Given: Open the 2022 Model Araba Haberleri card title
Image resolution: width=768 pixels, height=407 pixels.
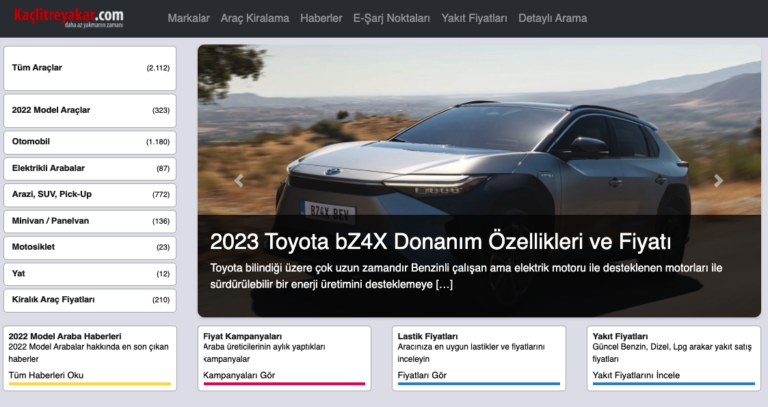Looking at the screenshot, I should tap(65, 336).
